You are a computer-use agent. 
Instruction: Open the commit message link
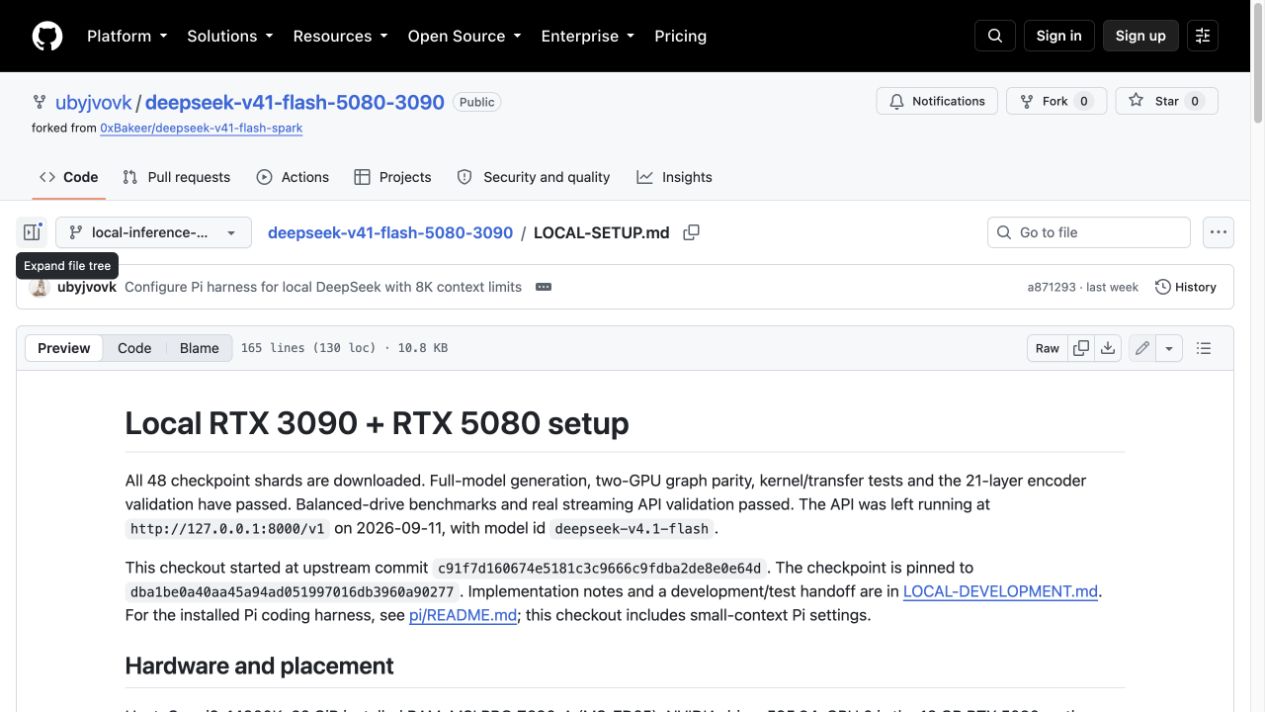pos(323,287)
